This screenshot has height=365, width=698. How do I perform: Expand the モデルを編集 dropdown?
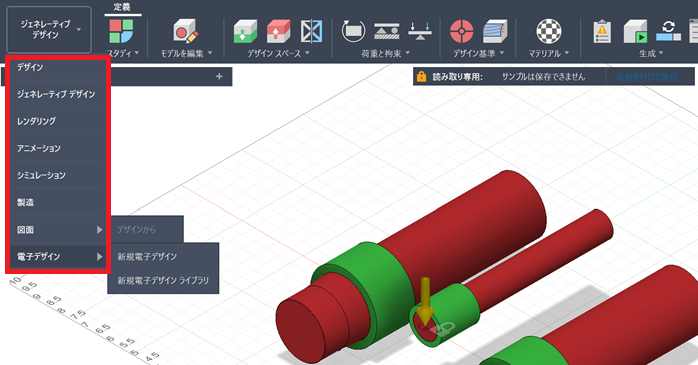point(210,53)
